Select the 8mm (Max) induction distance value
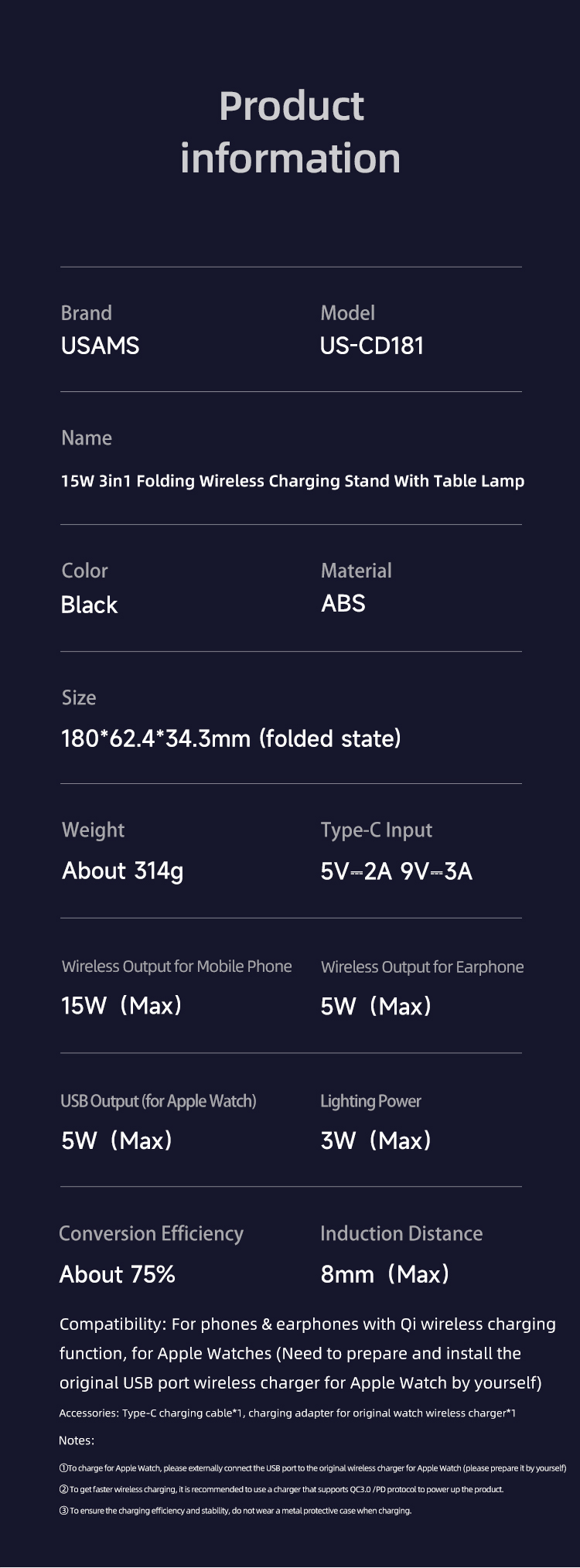580x1568 pixels. coord(385,1274)
